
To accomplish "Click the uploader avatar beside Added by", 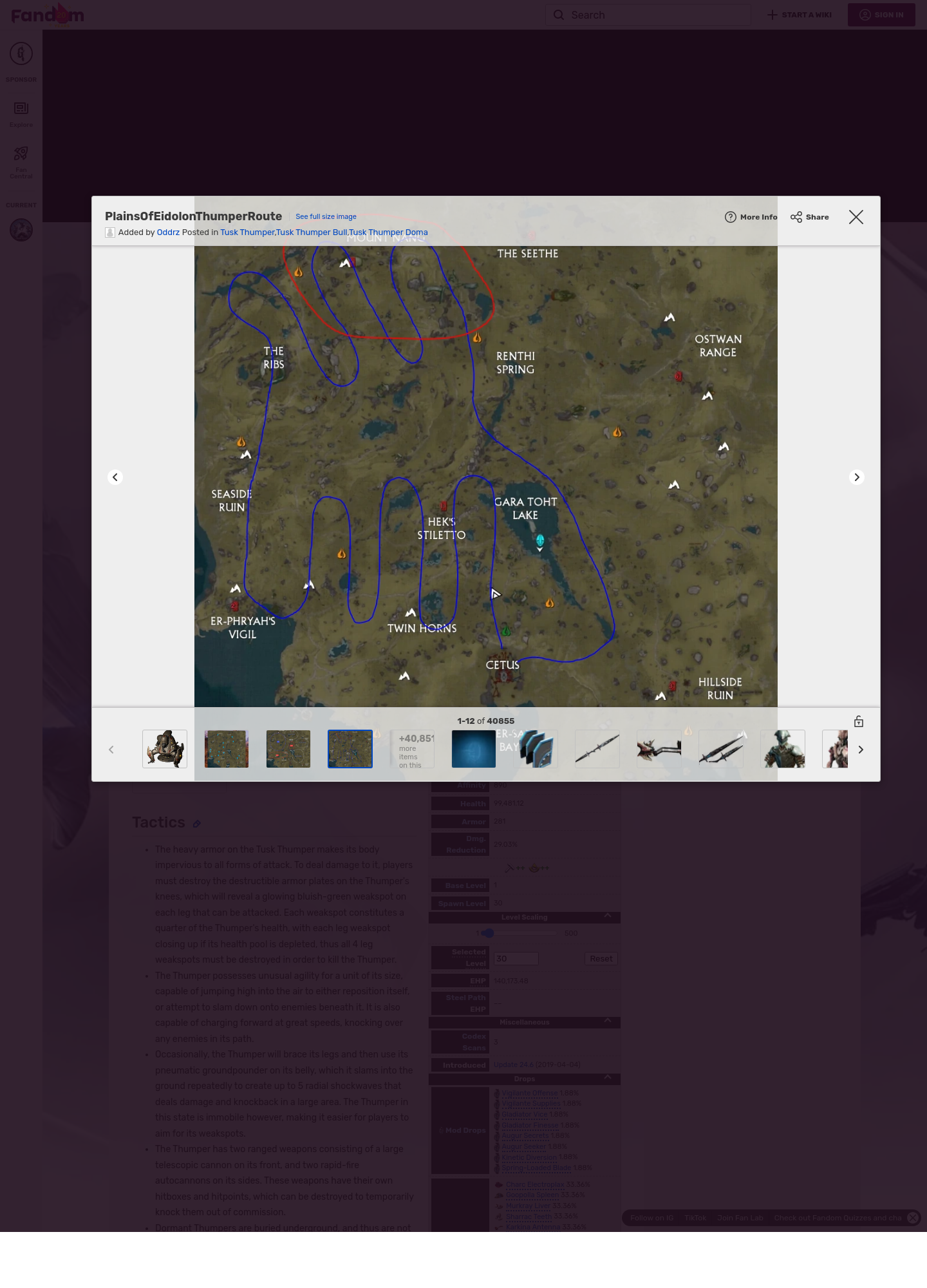I will 110,232.
